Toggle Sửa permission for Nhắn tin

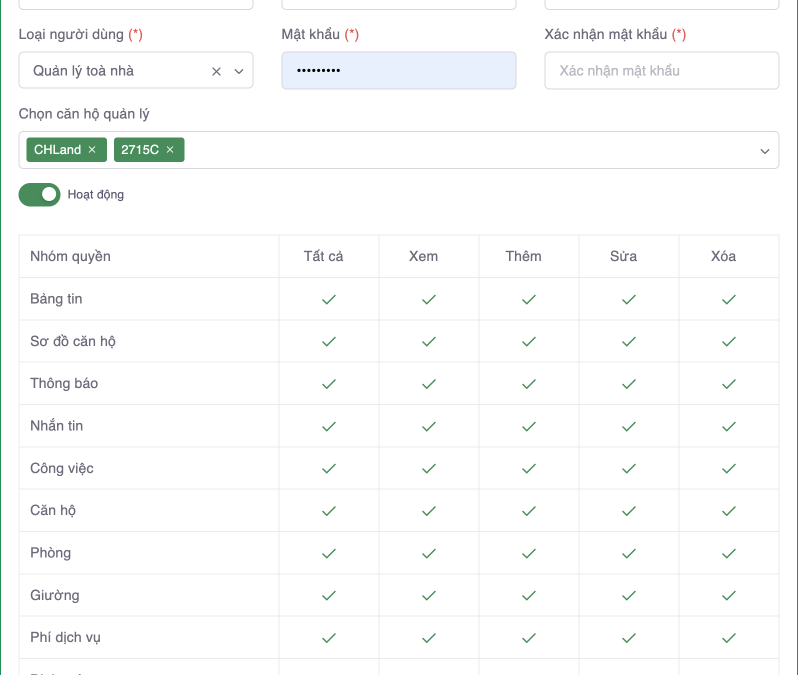click(x=629, y=426)
